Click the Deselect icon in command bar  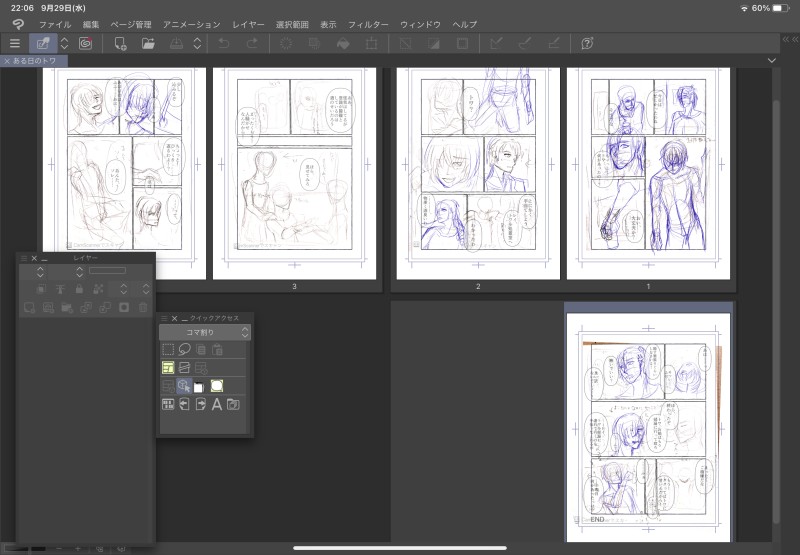pos(406,43)
